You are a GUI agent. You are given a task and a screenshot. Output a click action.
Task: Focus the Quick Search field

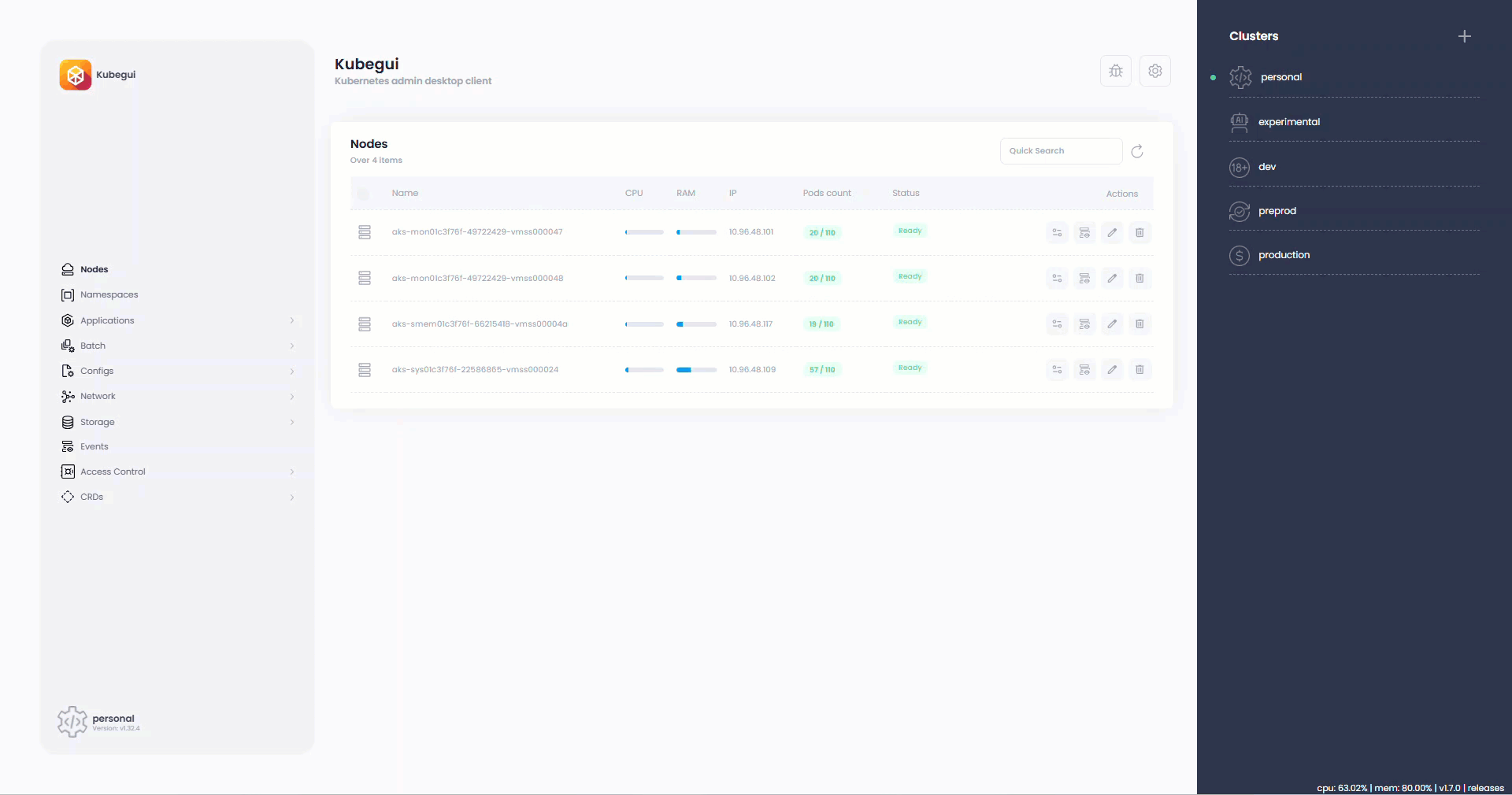pyautogui.click(x=1060, y=151)
